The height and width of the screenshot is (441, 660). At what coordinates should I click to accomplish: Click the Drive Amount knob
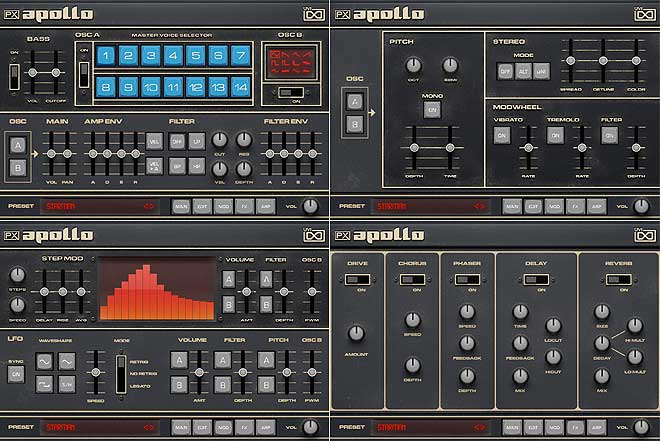coord(358,335)
